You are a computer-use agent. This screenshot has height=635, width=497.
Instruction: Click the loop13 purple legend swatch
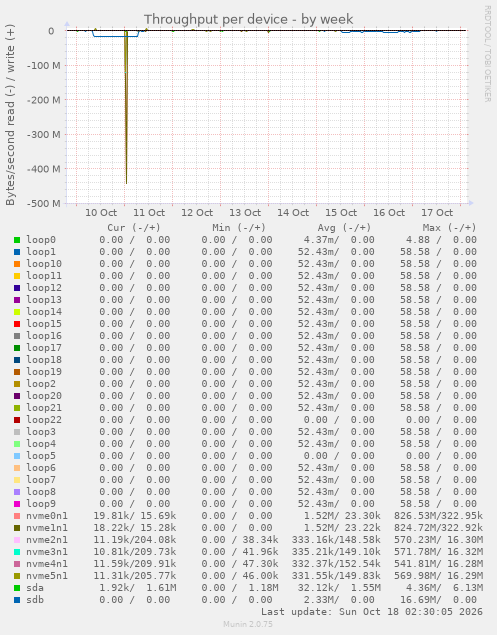point(17,300)
